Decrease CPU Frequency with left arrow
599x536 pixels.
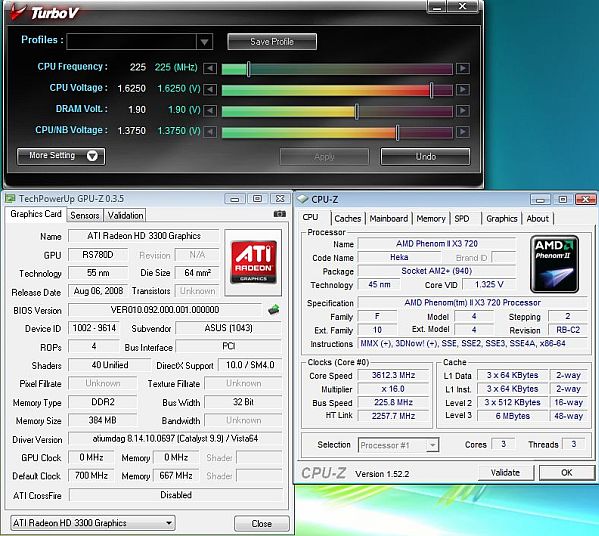pos(210,68)
